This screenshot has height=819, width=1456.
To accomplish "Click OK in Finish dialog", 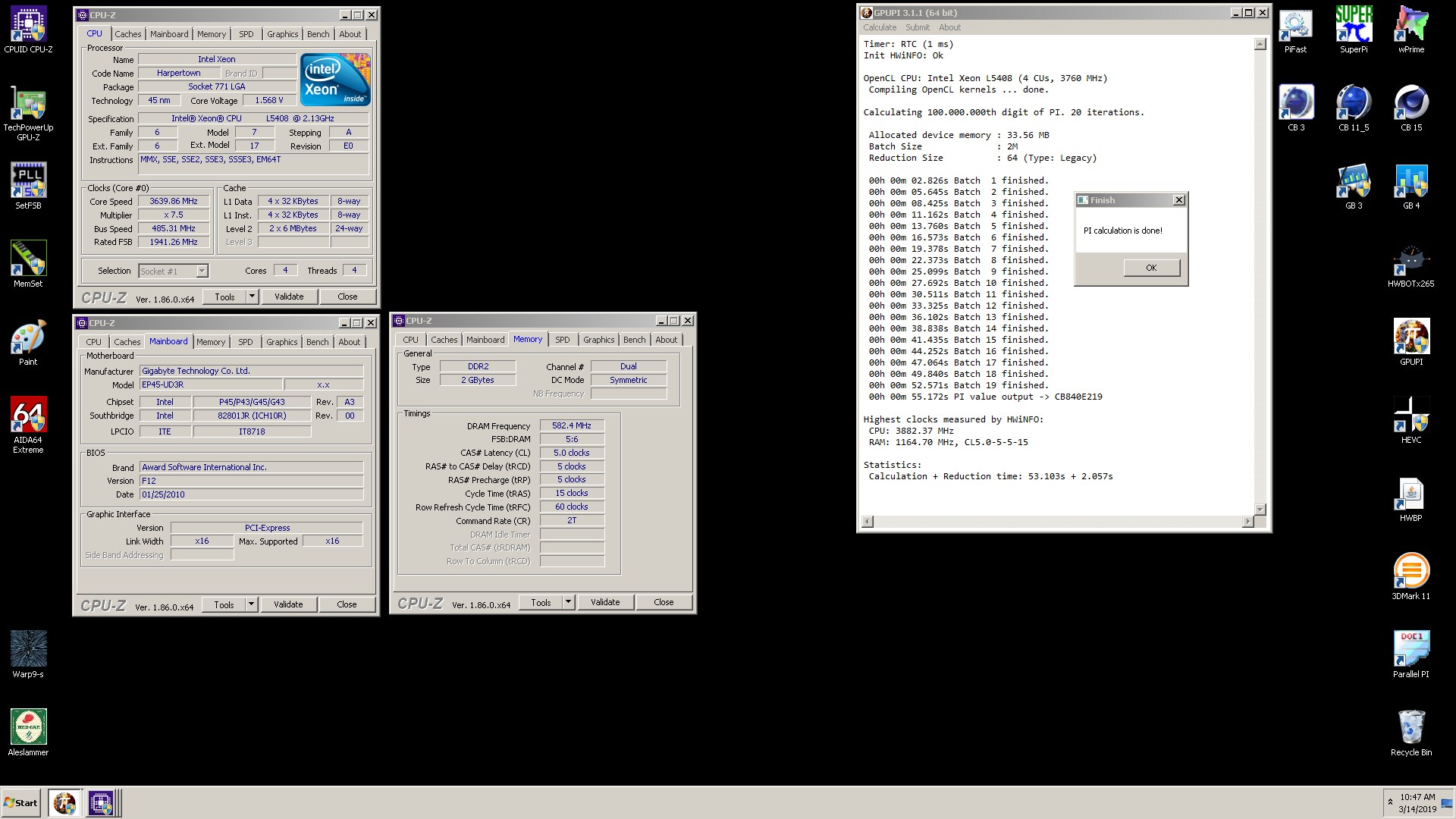I will [1151, 268].
